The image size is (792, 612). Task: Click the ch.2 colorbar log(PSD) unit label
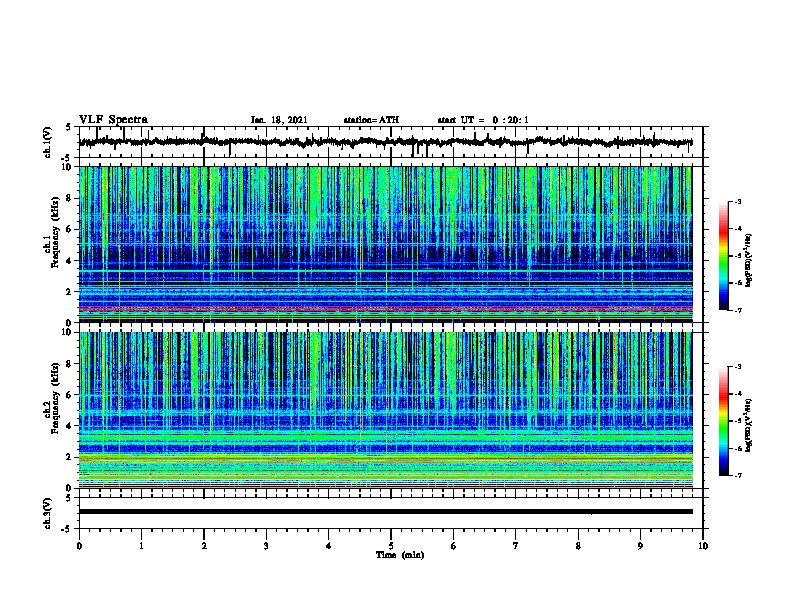tap(749, 425)
